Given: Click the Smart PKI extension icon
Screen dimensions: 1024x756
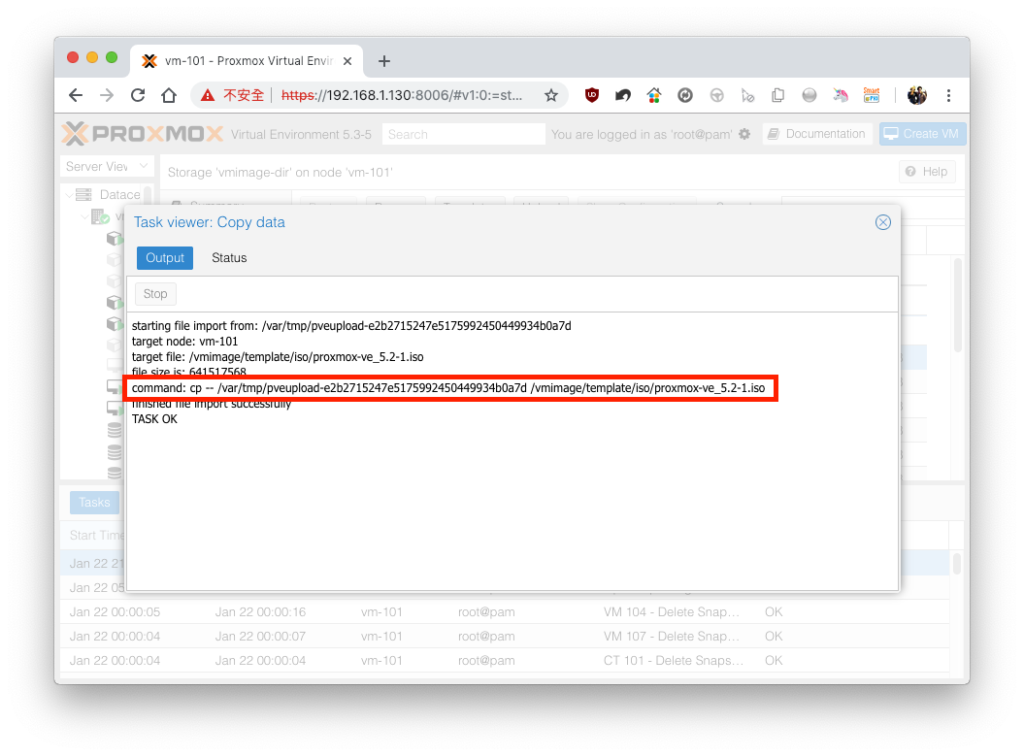Looking at the screenshot, I should pos(871,95).
